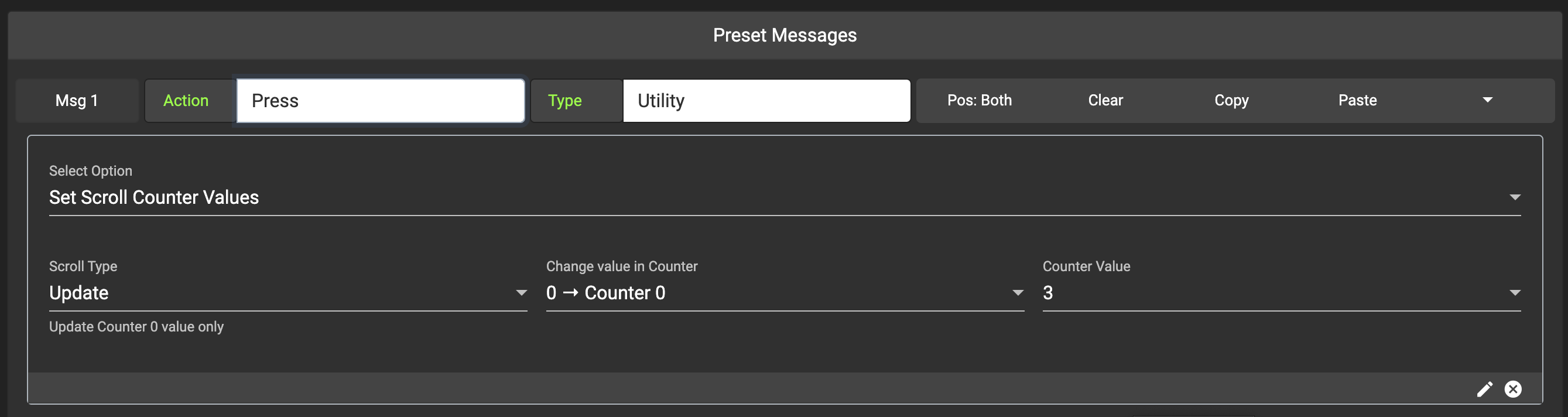
Task: Click the Scroll Type dropdown arrow
Action: (521, 293)
